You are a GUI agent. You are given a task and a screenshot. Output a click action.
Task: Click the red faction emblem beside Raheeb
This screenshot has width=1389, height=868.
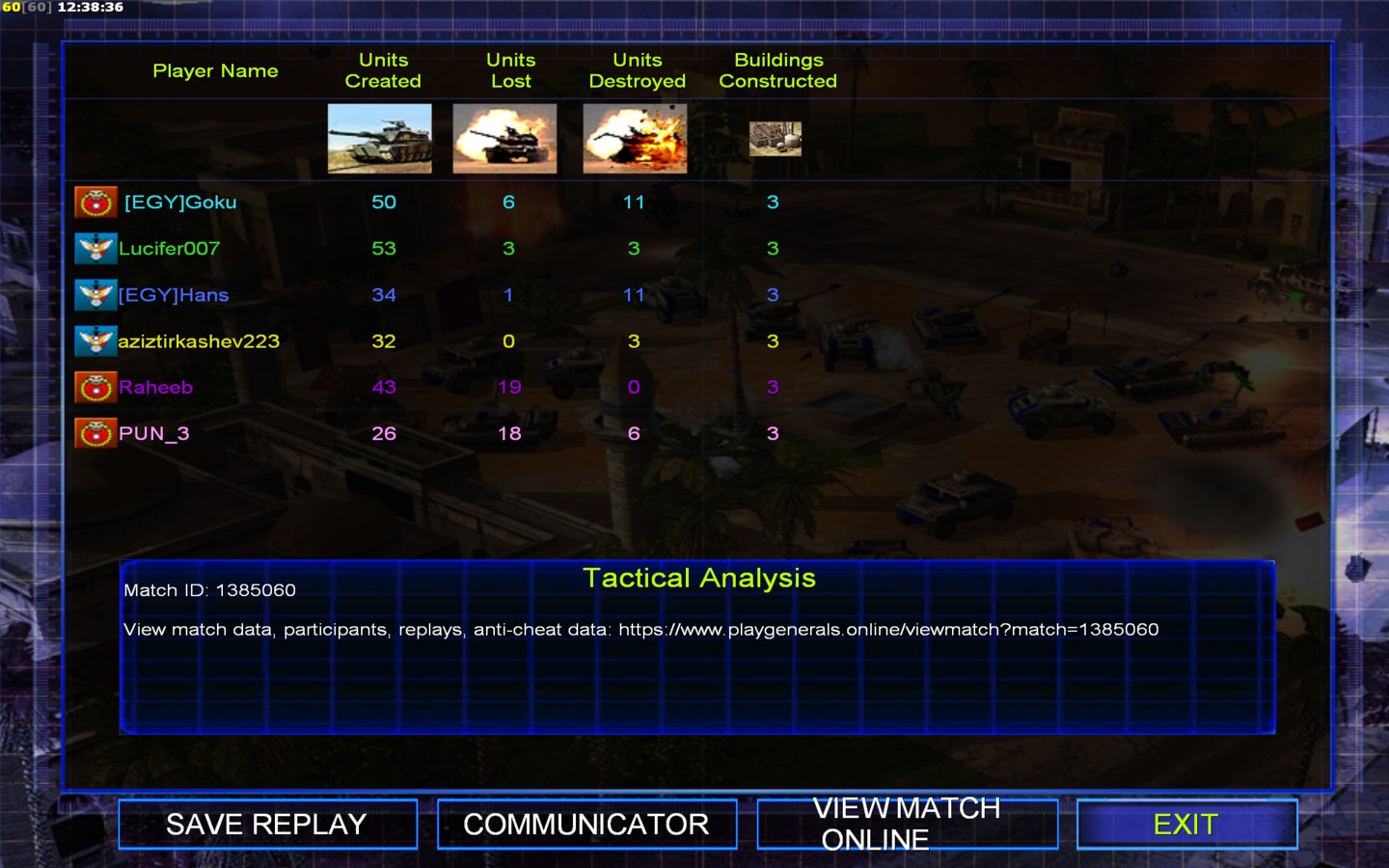tap(95, 388)
